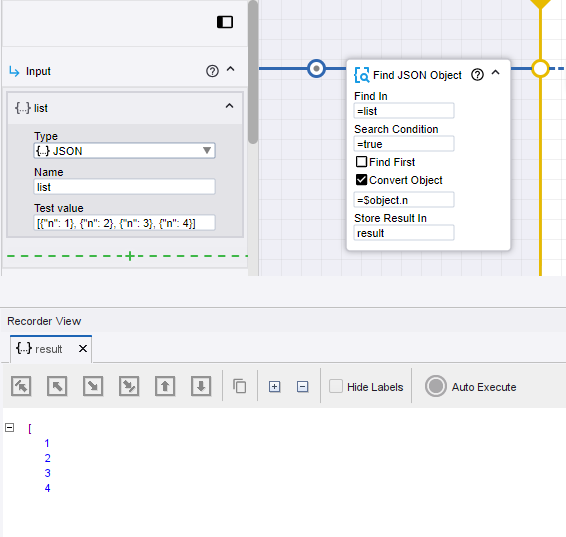
Task: Toggle the side panel layout icon
Action: tap(225, 22)
